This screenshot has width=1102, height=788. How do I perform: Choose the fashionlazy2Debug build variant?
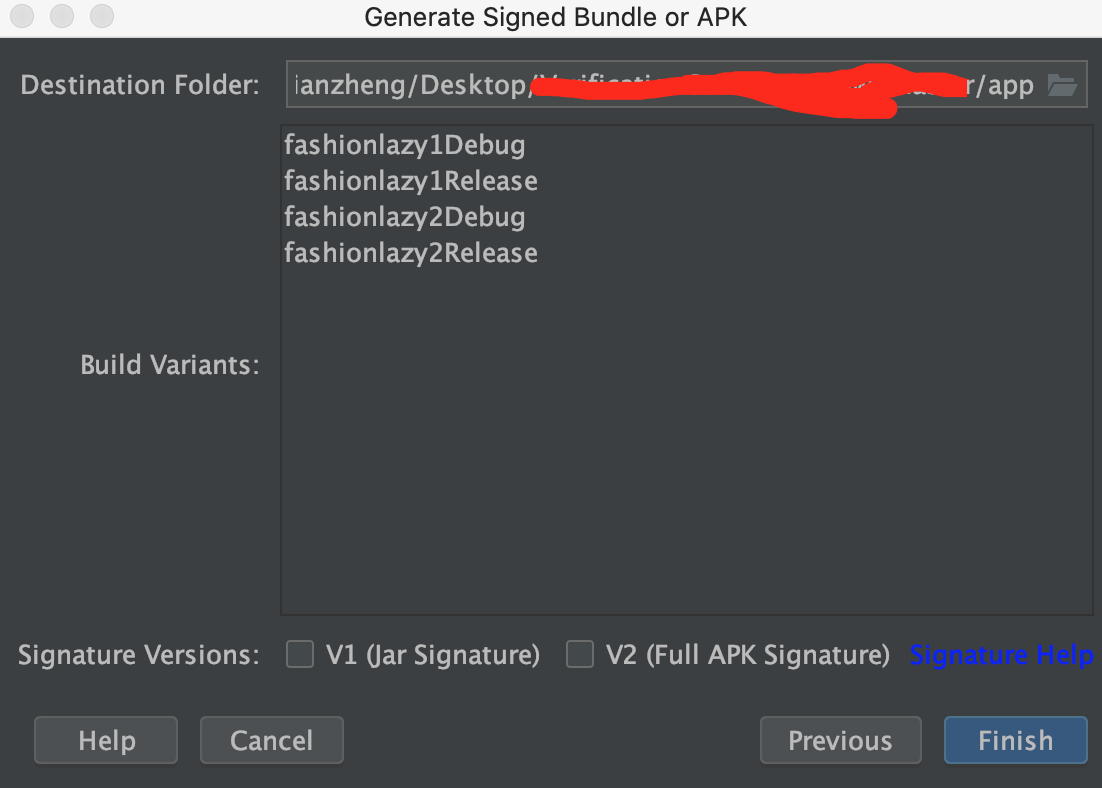tap(404, 217)
